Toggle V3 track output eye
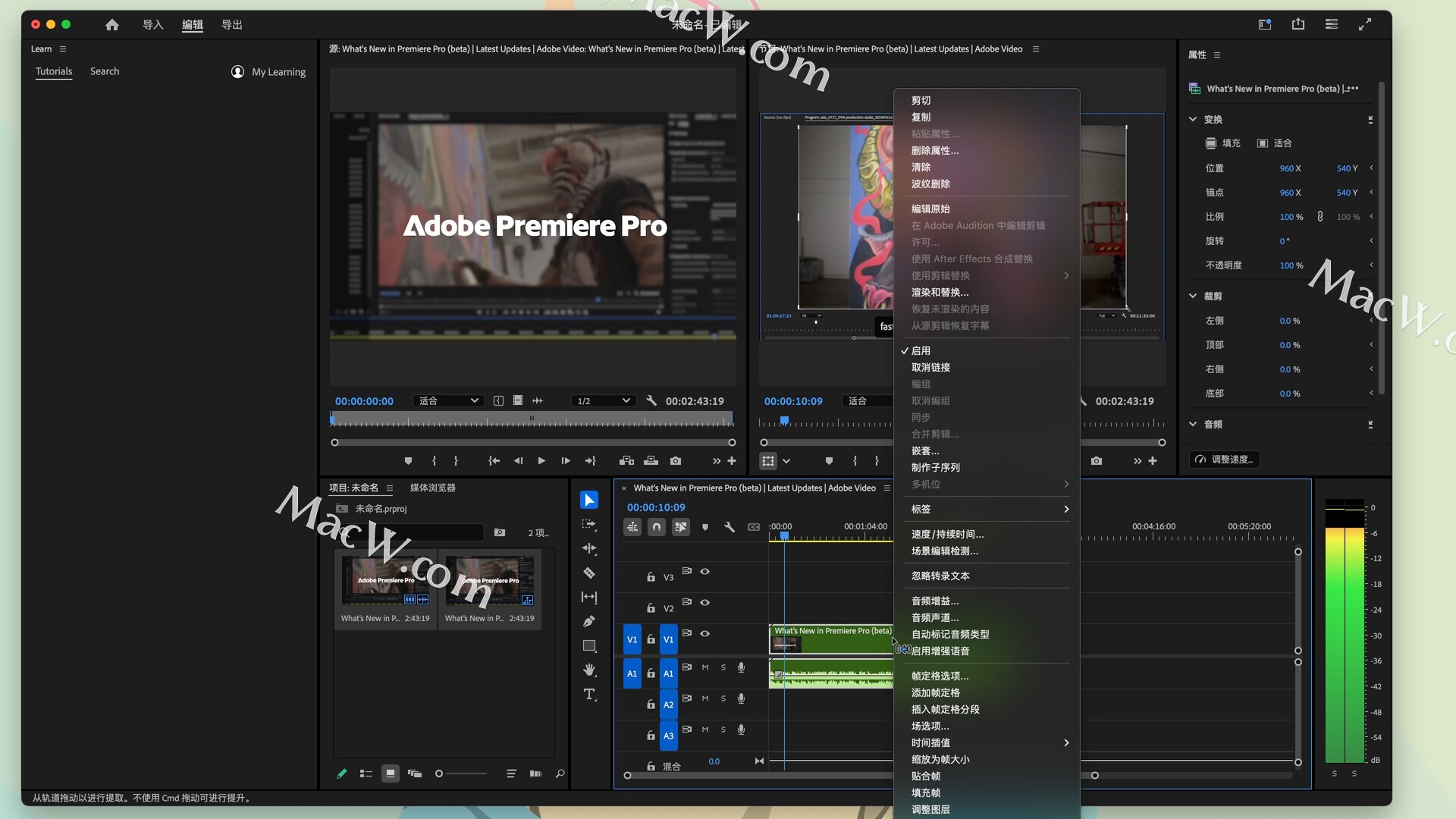The width and height of the screenshot is (1456, 819). (x=705, y=572)
